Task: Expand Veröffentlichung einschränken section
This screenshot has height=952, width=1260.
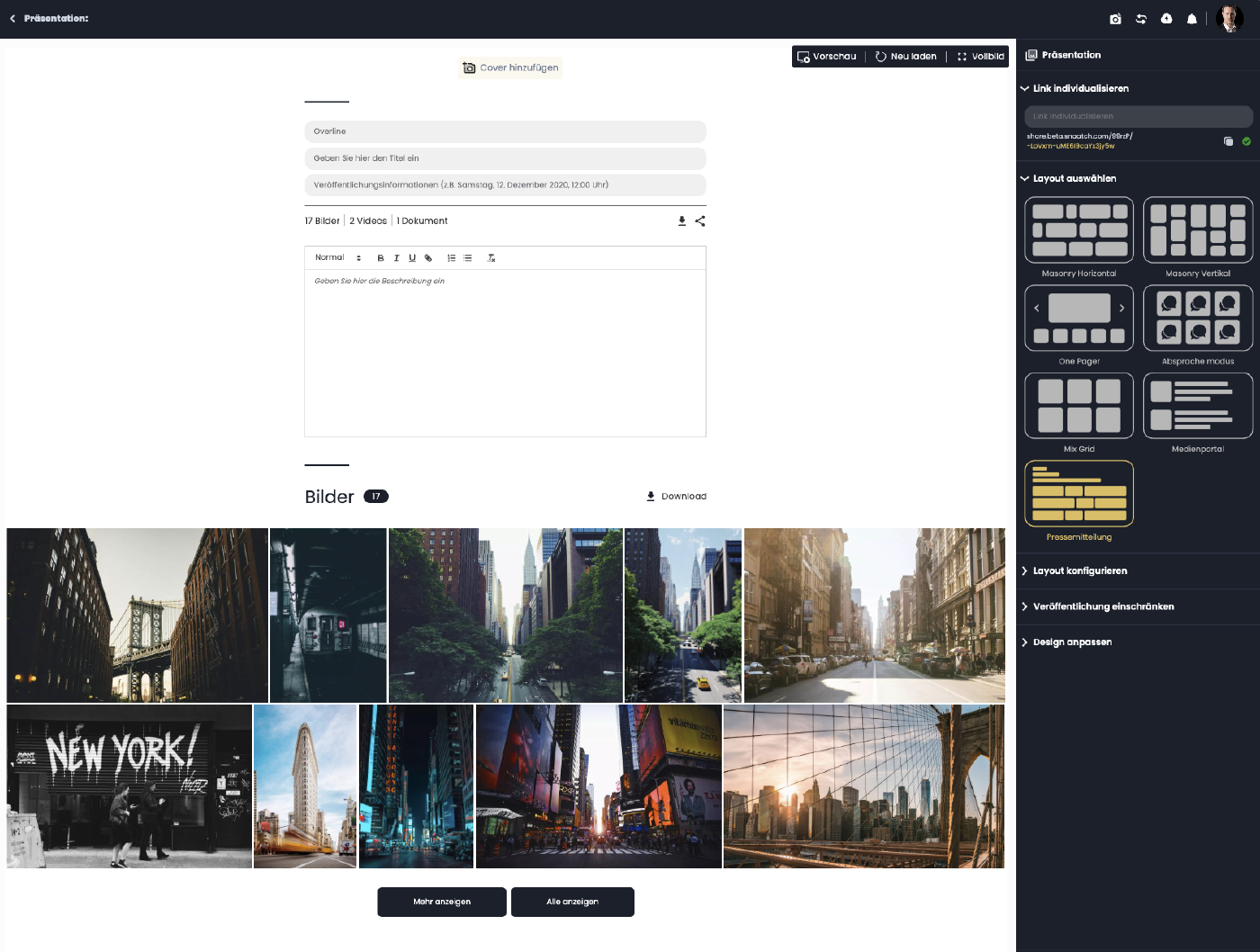Action: pyautogui.click(x=1102, y=606)
